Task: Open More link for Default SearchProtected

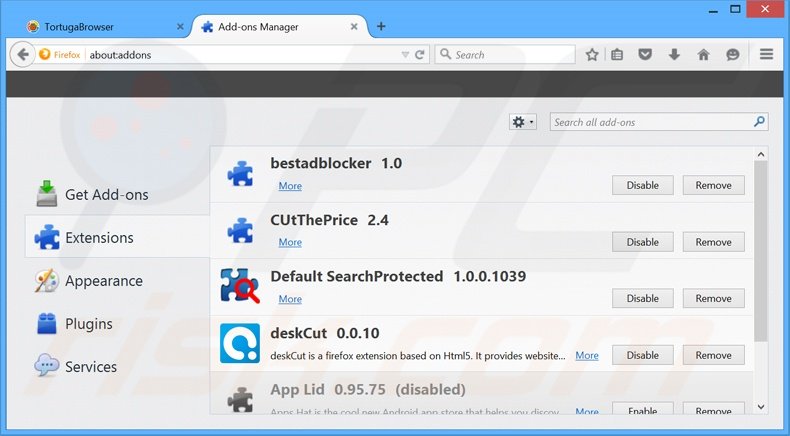Action: [290, 299]
